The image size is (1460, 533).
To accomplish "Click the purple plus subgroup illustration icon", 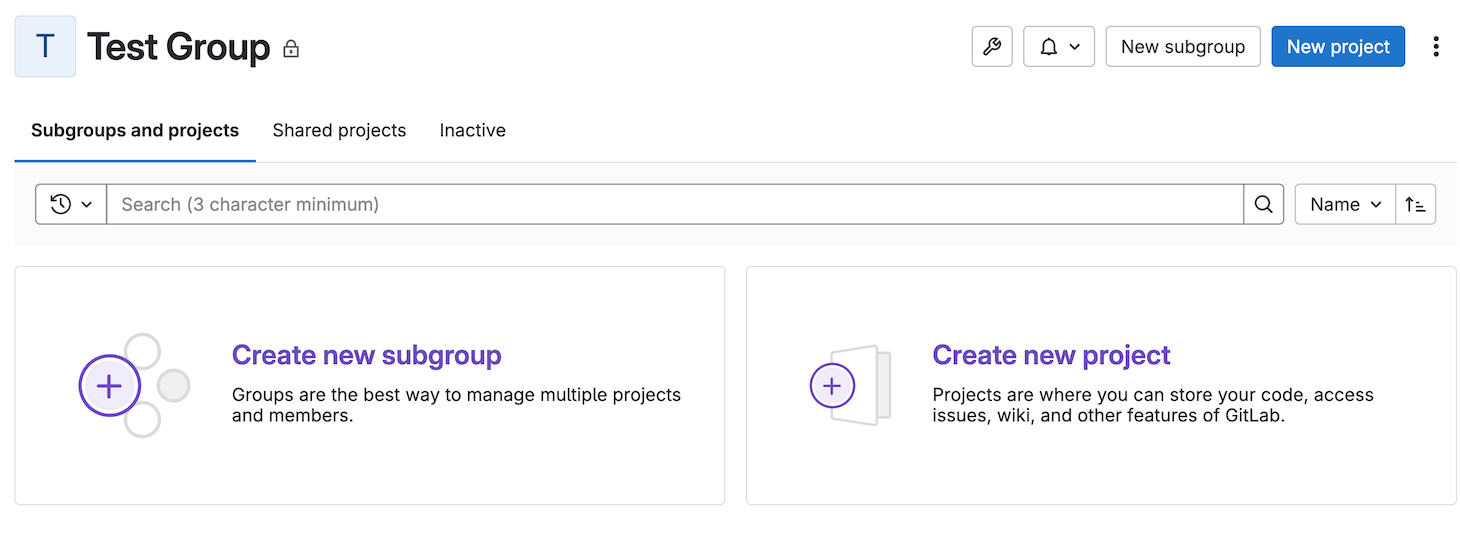I will pyautogui.click(x=109, y=386).
